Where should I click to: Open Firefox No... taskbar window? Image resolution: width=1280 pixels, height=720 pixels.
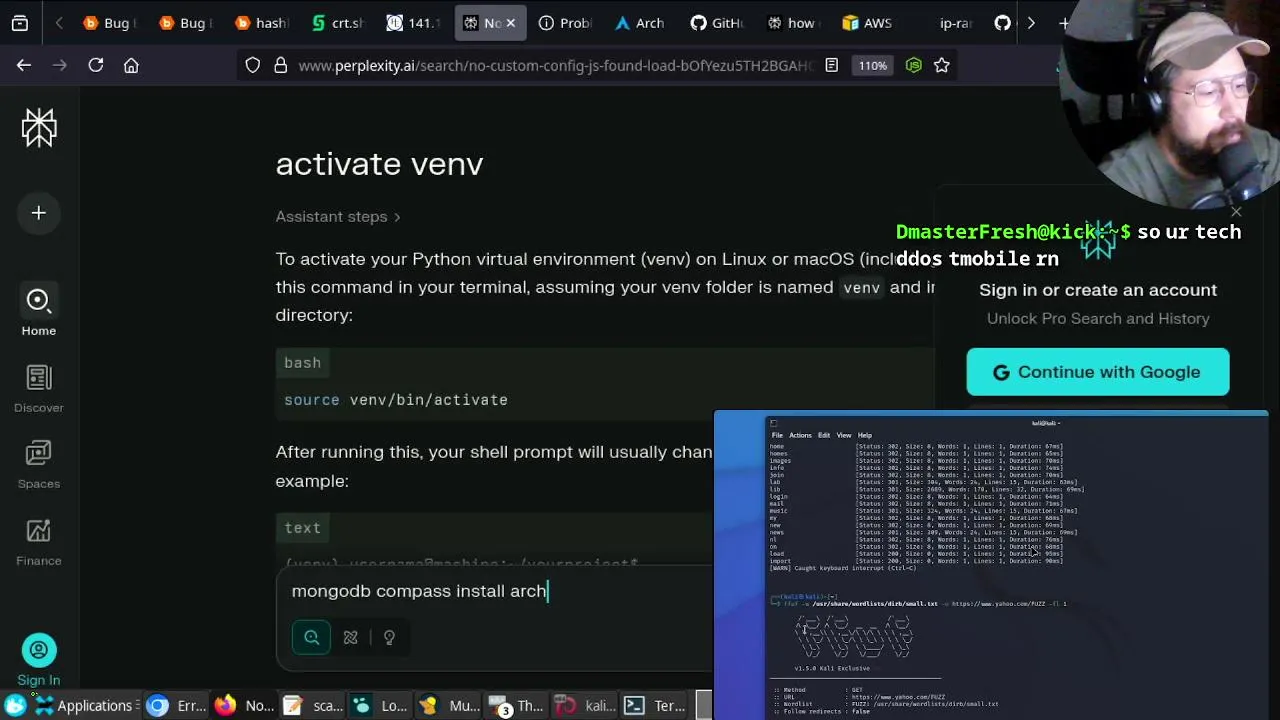point(244,706)
